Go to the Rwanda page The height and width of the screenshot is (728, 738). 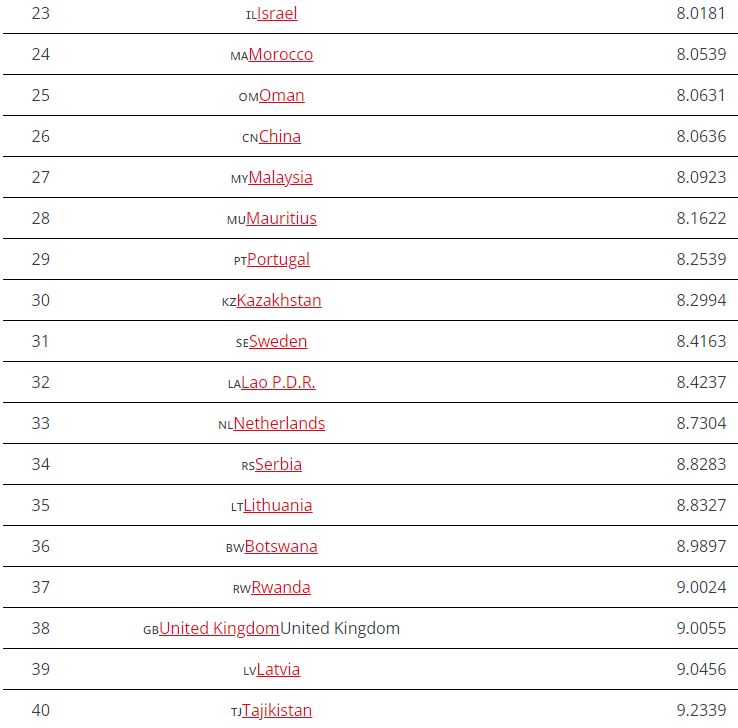pos(281,587)
